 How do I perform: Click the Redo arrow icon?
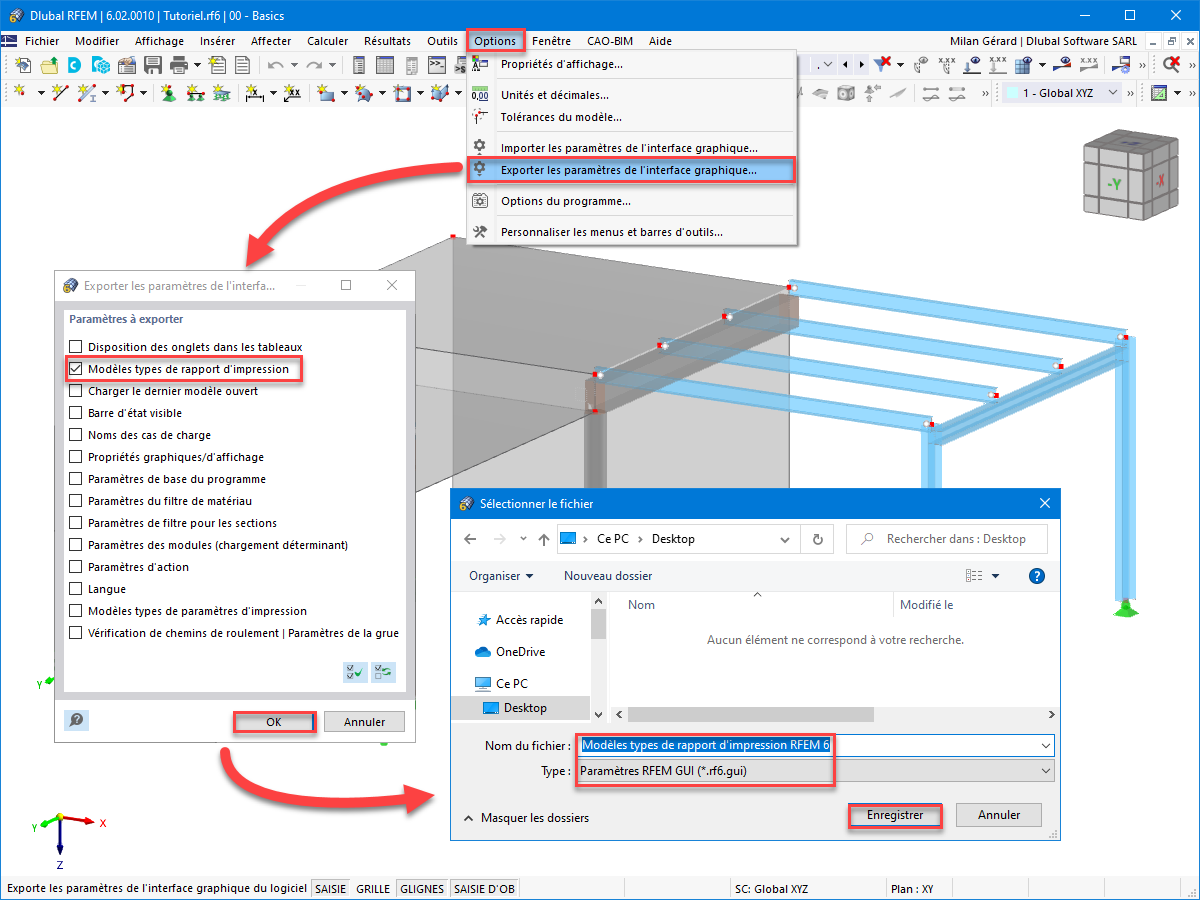314,65
